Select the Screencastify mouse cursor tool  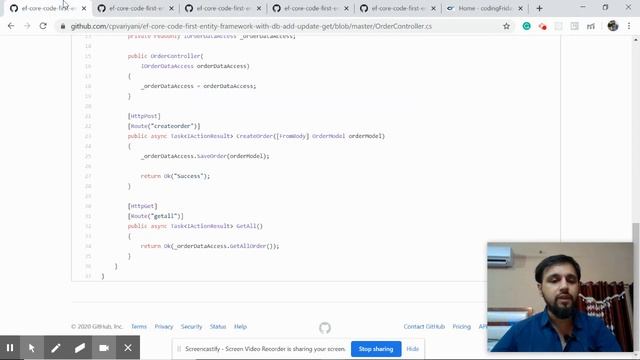pyautogui.click(x=32, y=348)
